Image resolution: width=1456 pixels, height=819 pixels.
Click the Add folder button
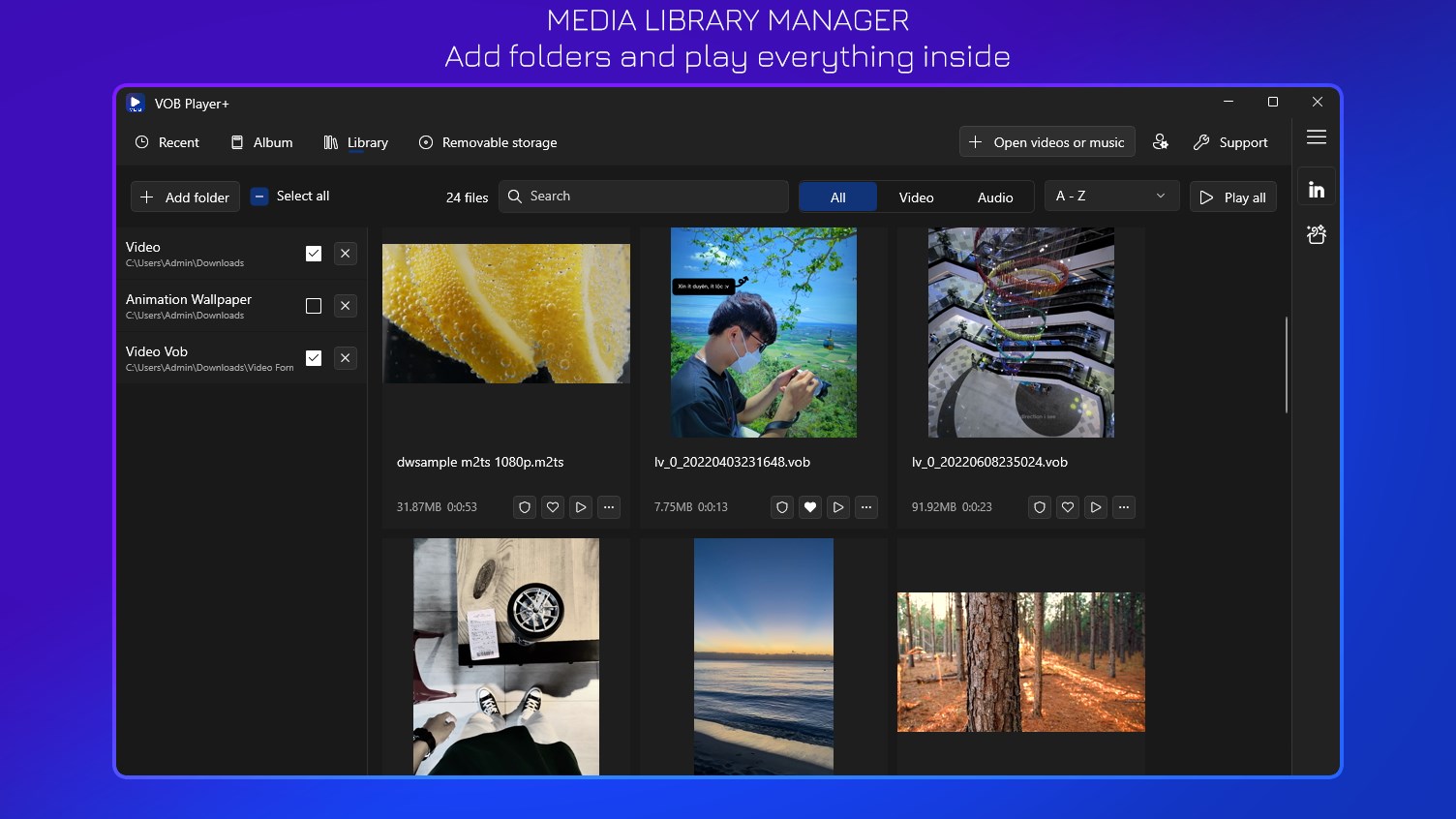pos(184,196)
